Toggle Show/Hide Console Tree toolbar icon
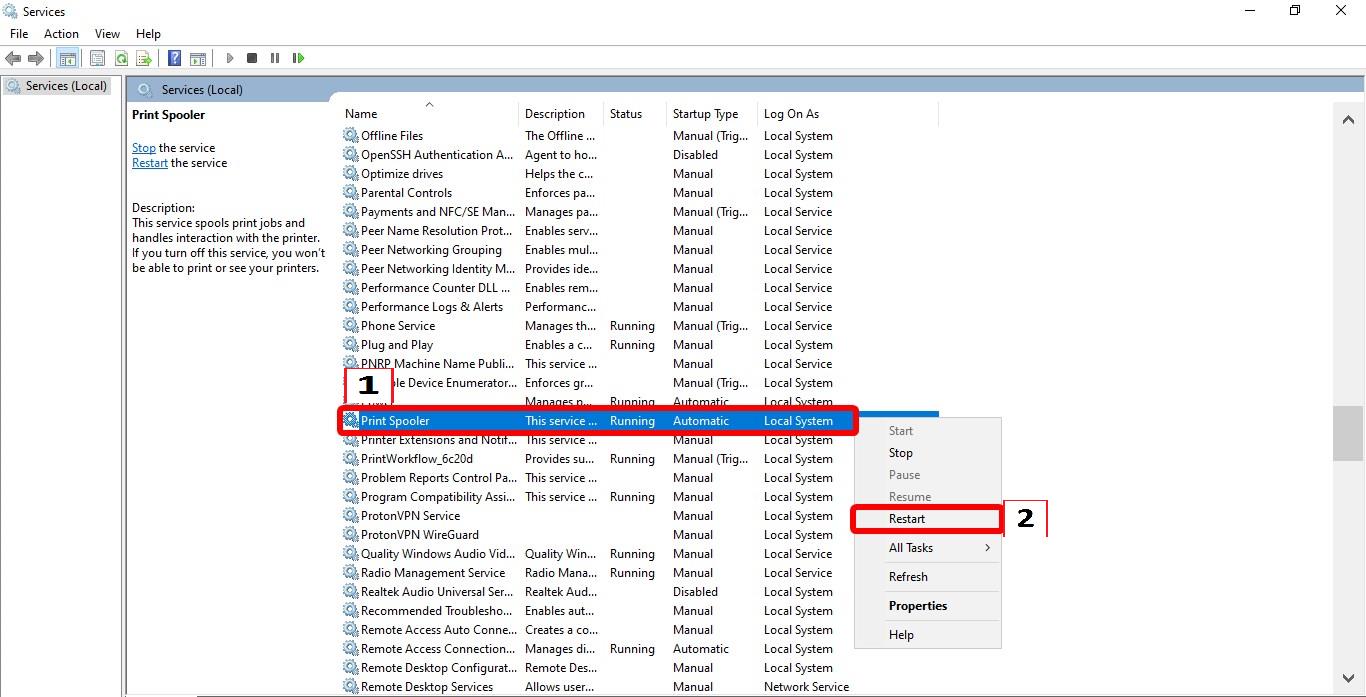The image size is (1366, 697). (x=67, y=58)
